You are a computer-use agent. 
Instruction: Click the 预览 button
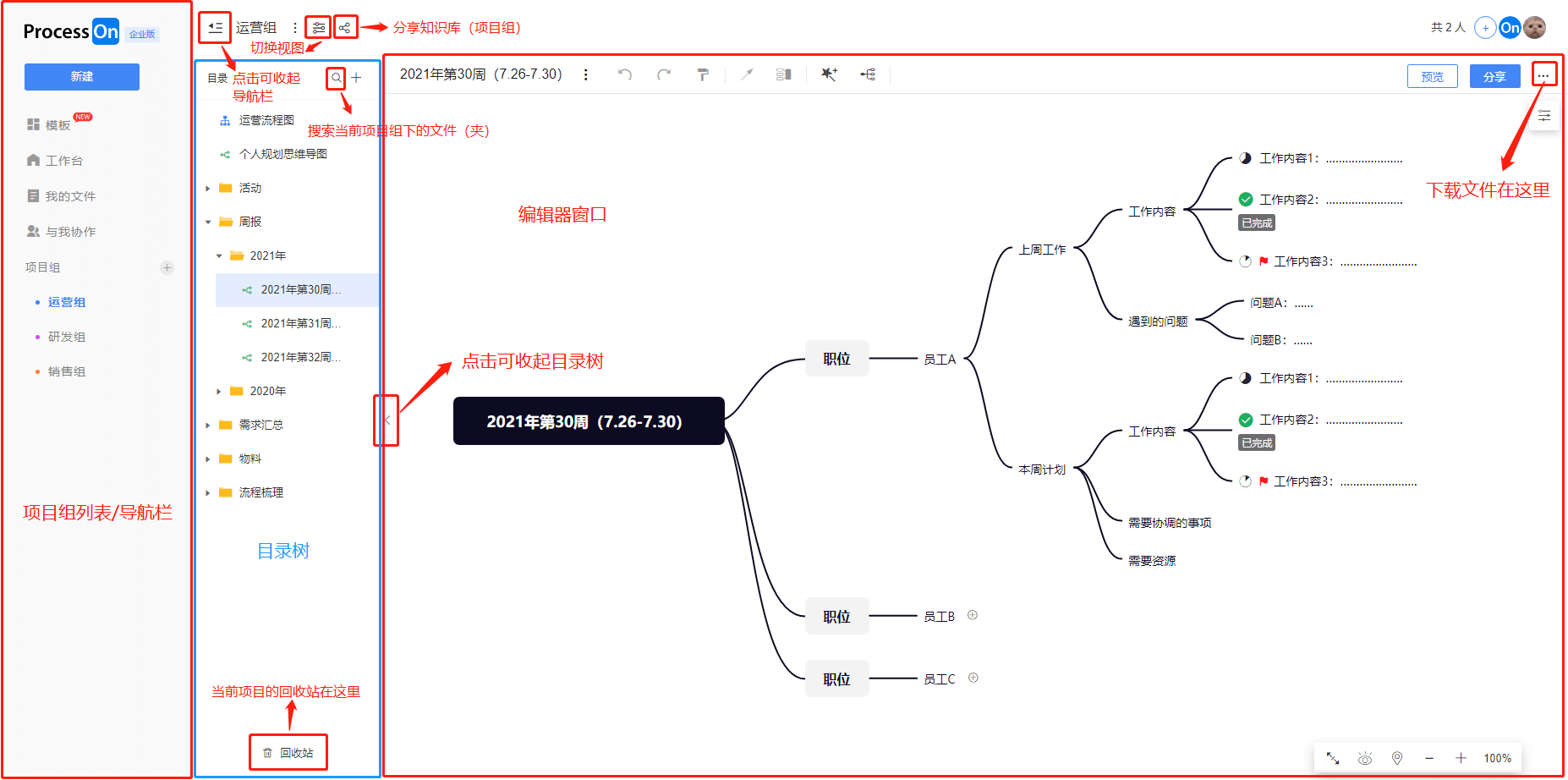[1433, 76]
